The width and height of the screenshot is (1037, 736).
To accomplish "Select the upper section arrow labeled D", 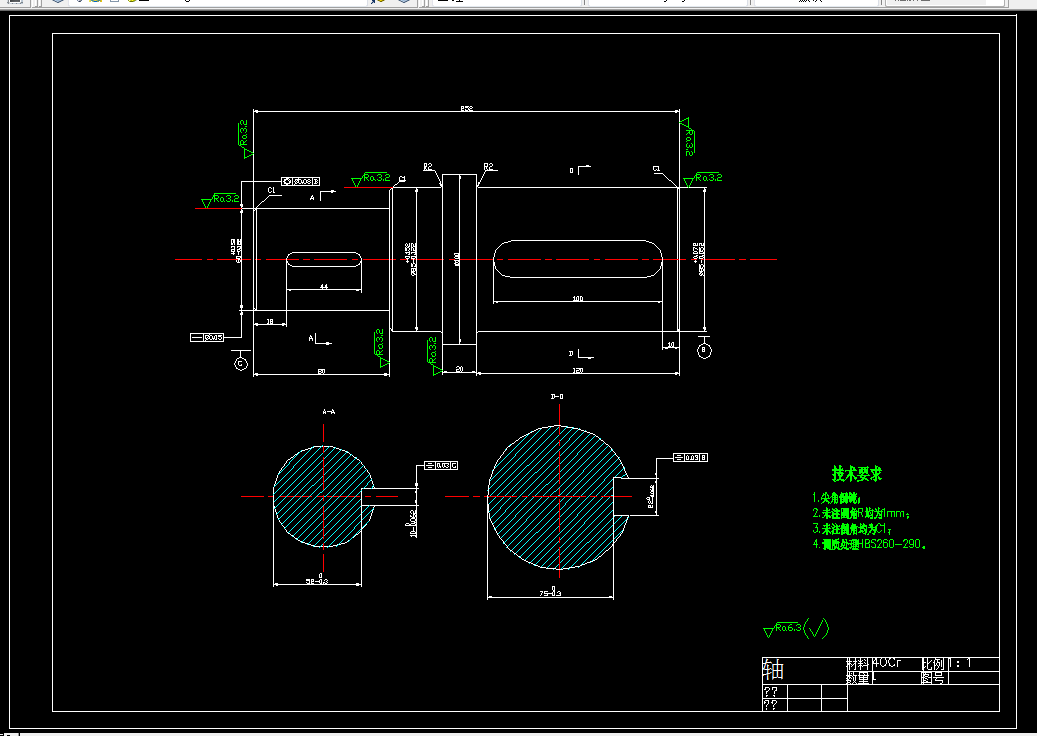I will 580,170.
